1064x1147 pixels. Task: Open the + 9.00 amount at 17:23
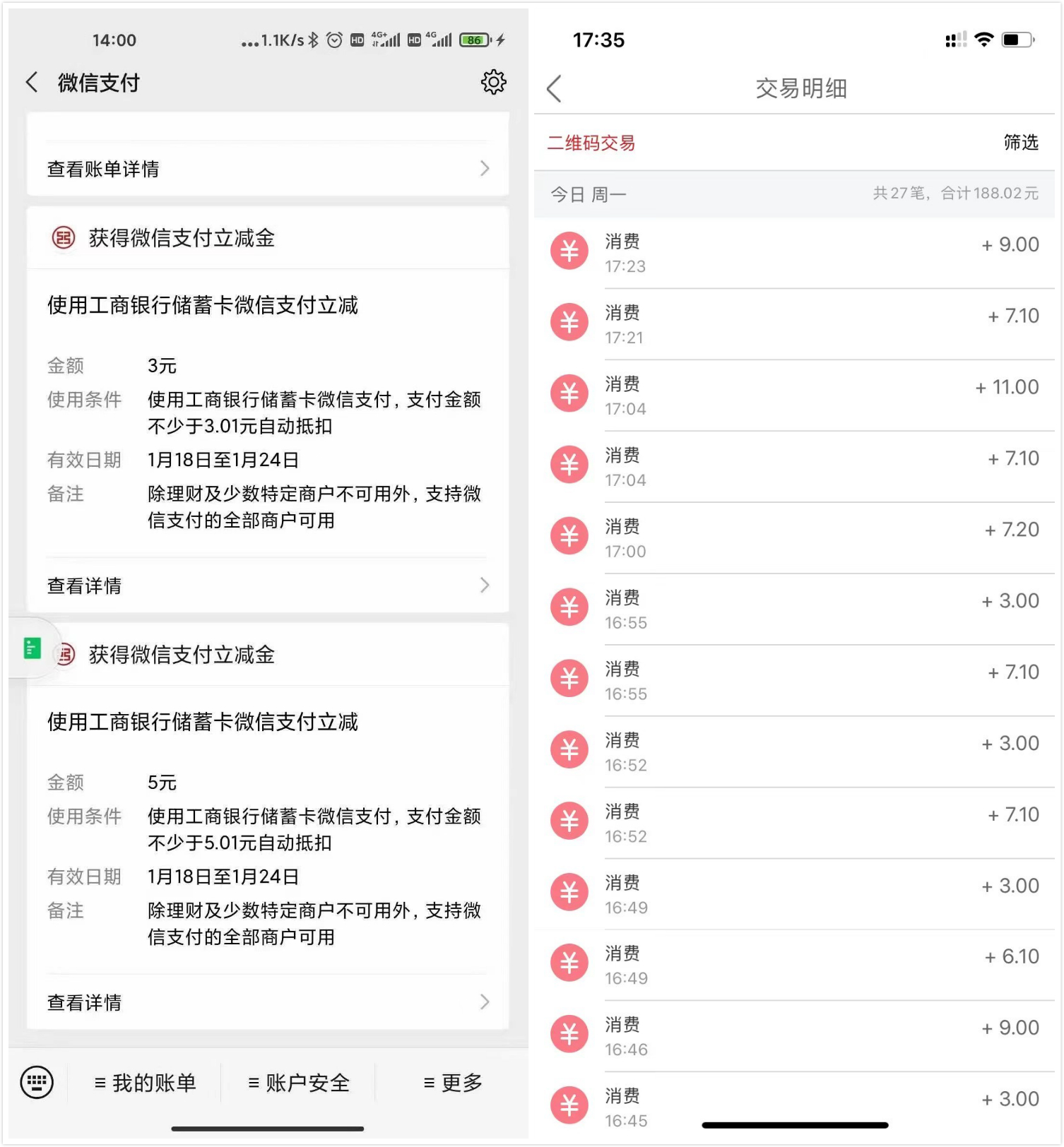[1010, 245]
